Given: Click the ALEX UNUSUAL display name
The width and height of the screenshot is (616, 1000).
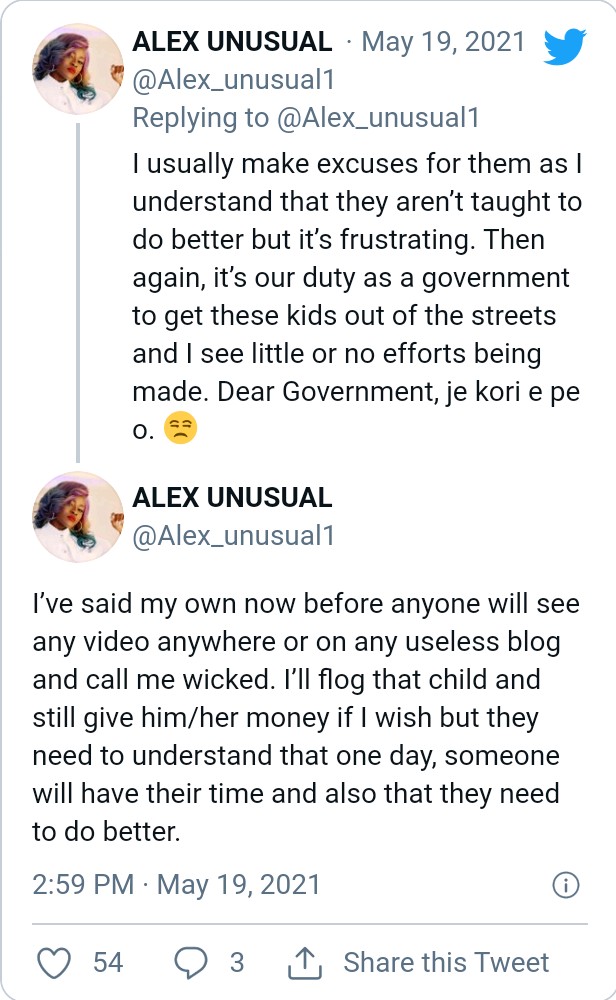Looking at the screenshot, I should (231, 42).
